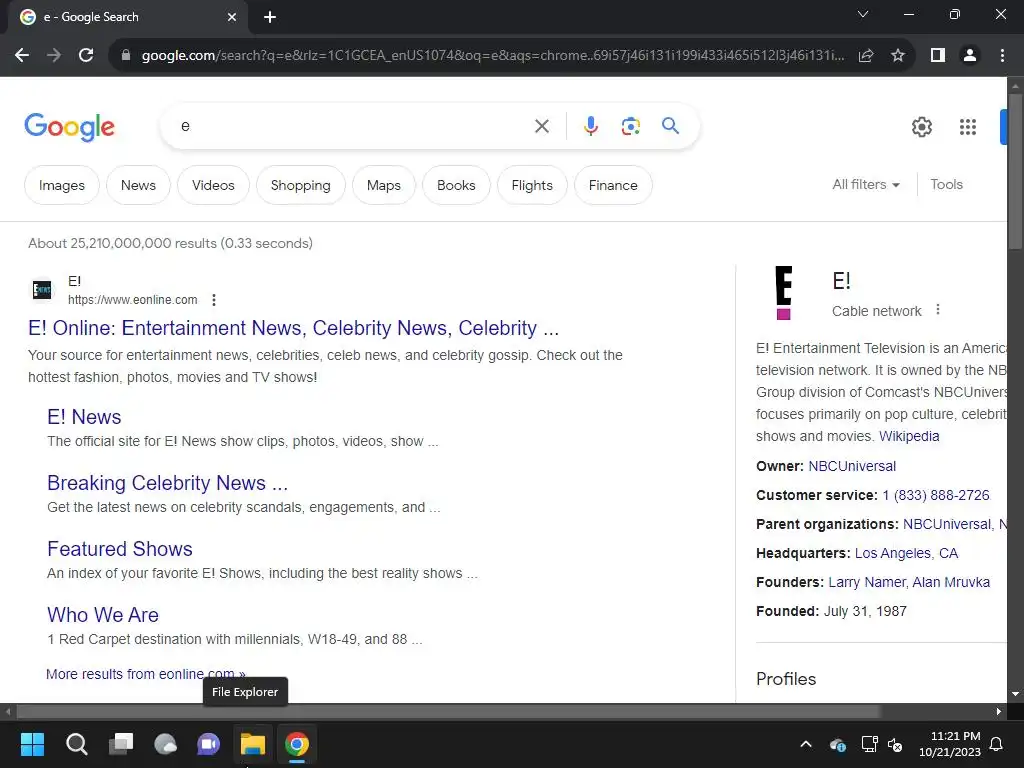Open Breaking Celebrity News sitelink

pos(167,483)
